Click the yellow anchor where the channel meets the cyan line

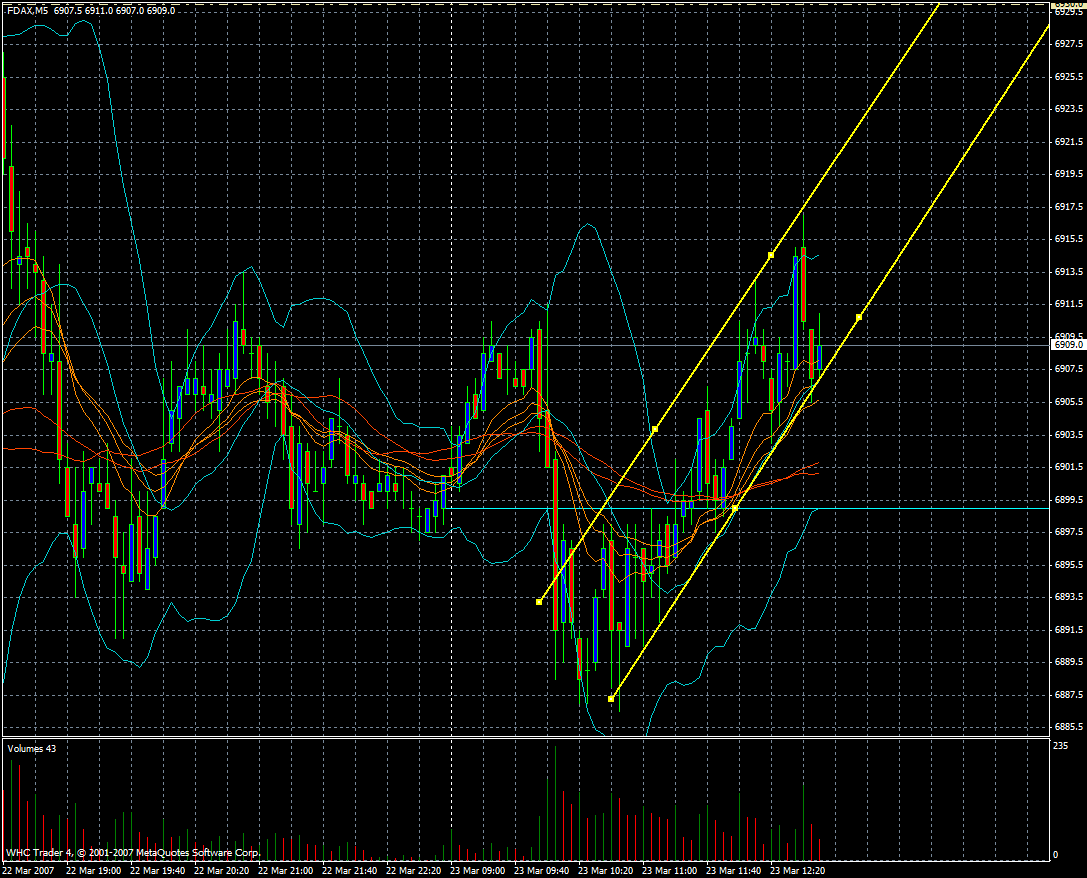(x=735, y=509)
